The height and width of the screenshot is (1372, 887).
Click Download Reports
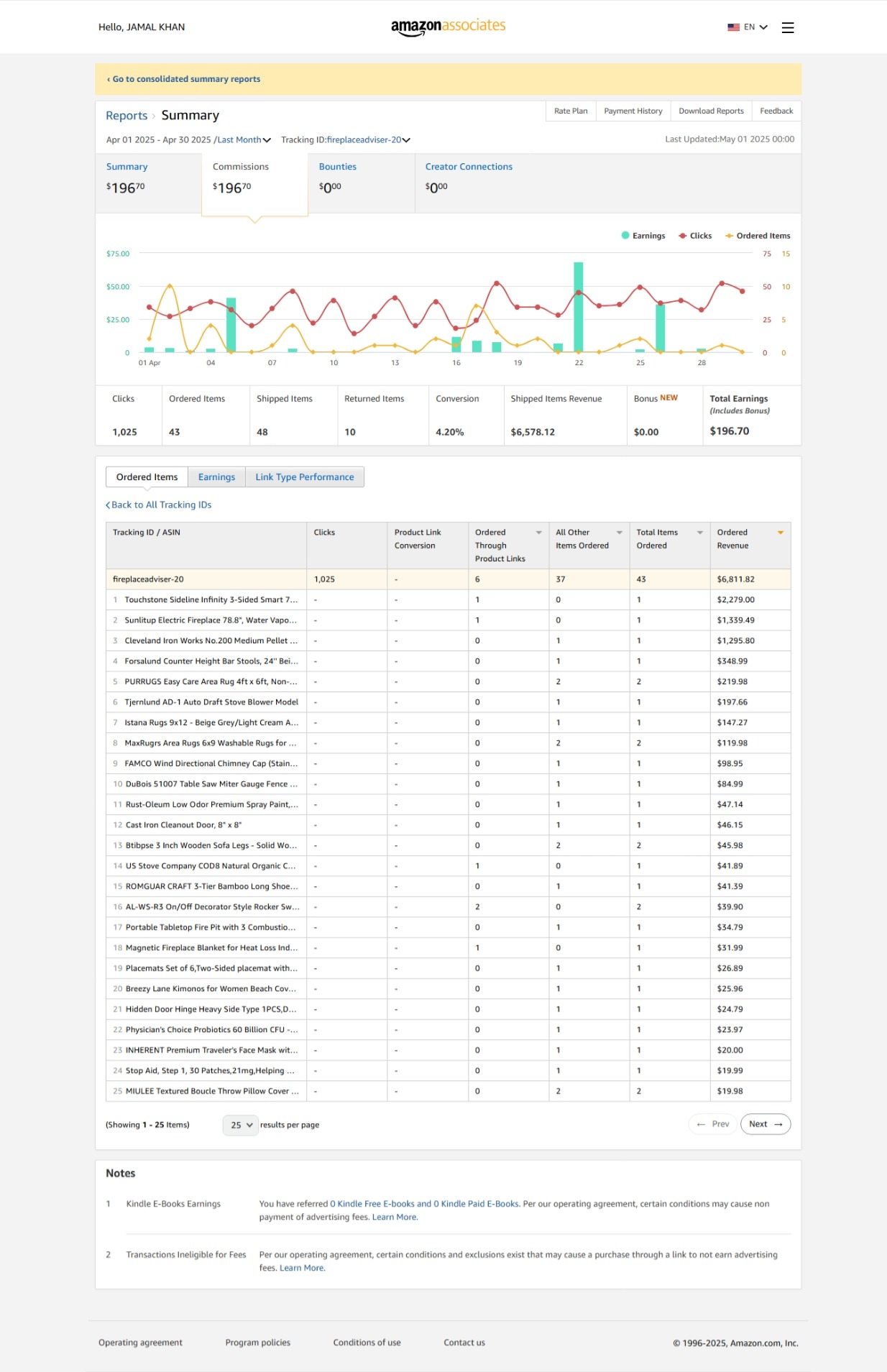coord(711,111)
